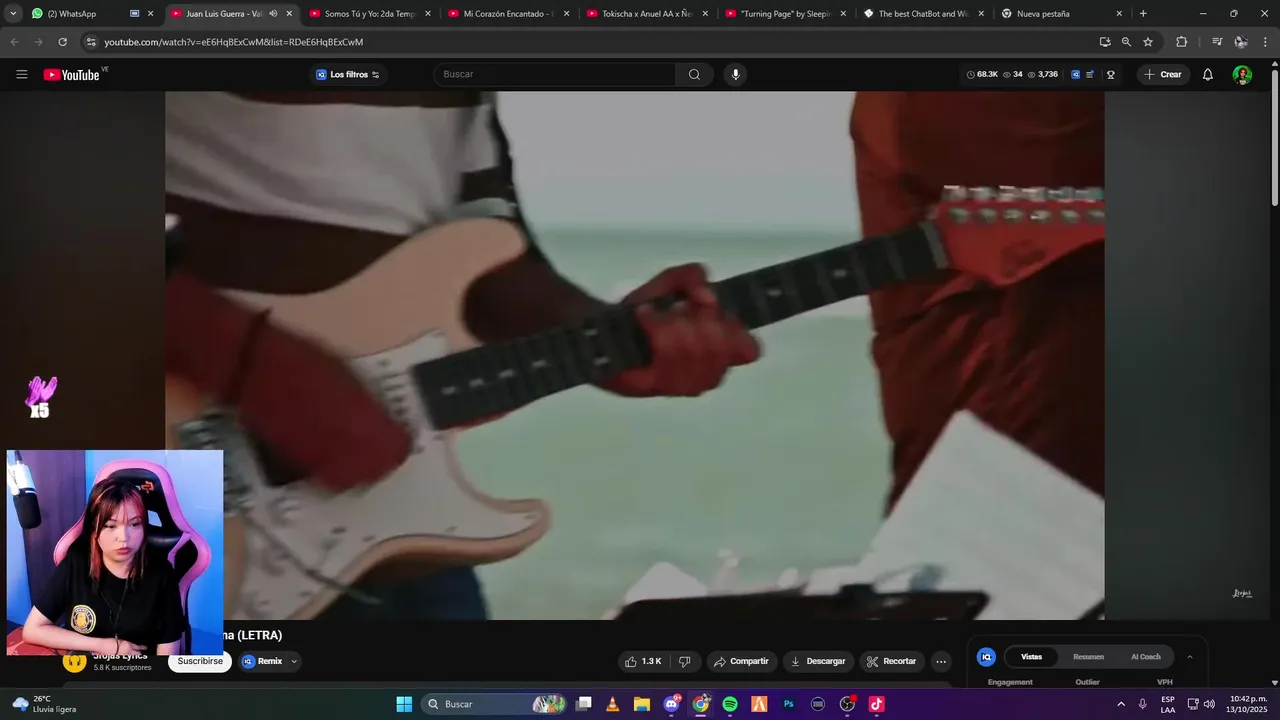Click the YouTube Buscar search field
The image size is (1280, 720).
(x=556, y=75)
